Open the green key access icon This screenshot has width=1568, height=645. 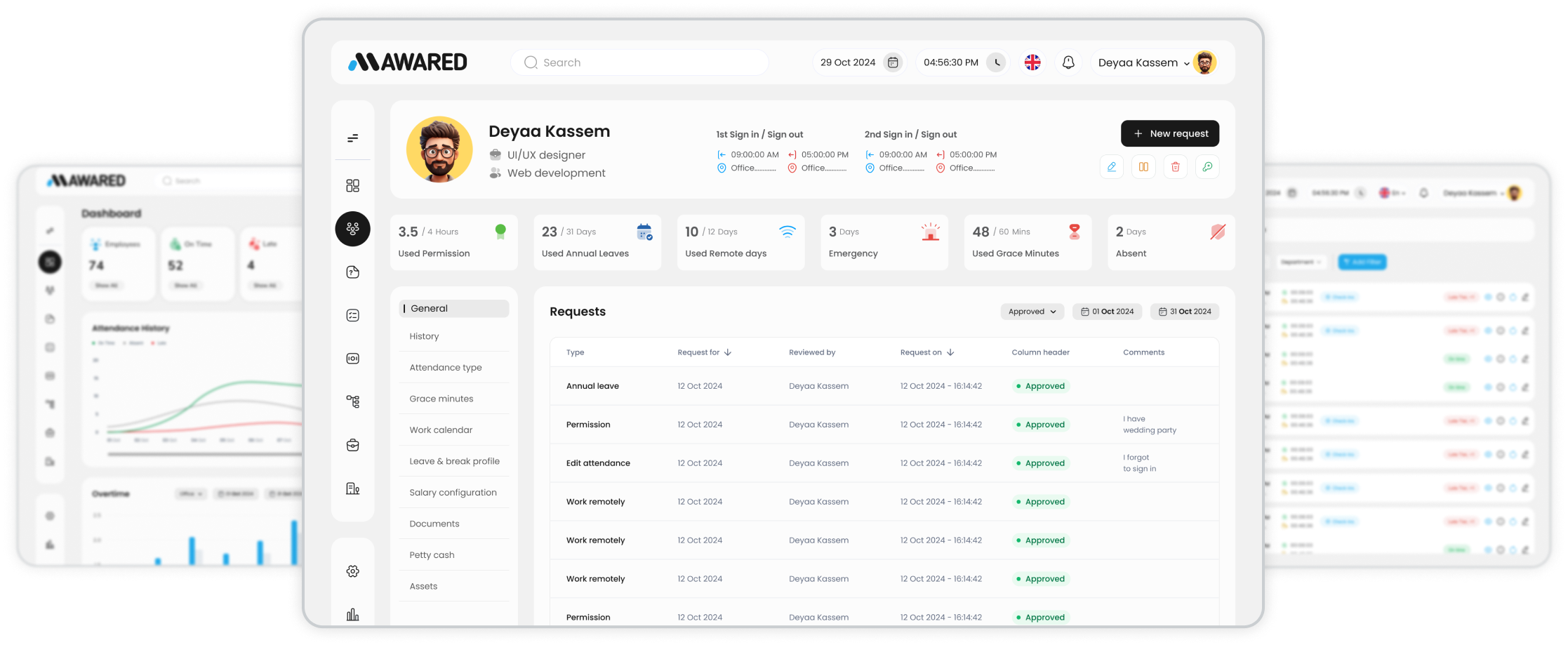pos(1208,166)
